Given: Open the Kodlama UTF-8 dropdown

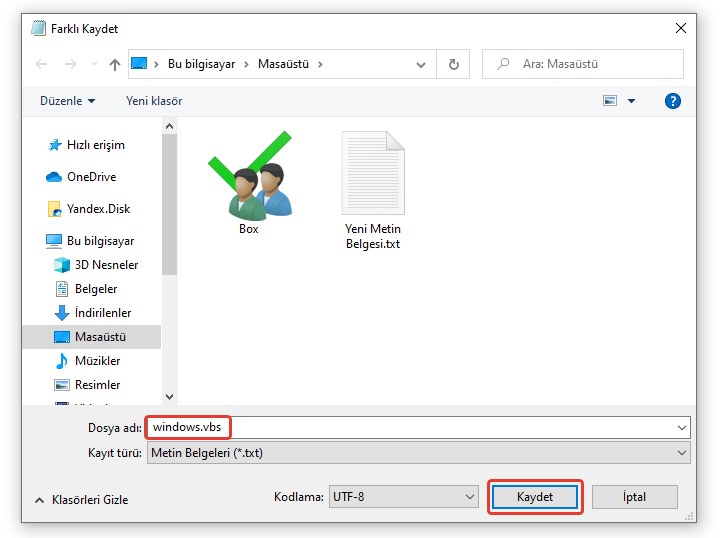Looking at the screenshot, I should tap(402, 497).
